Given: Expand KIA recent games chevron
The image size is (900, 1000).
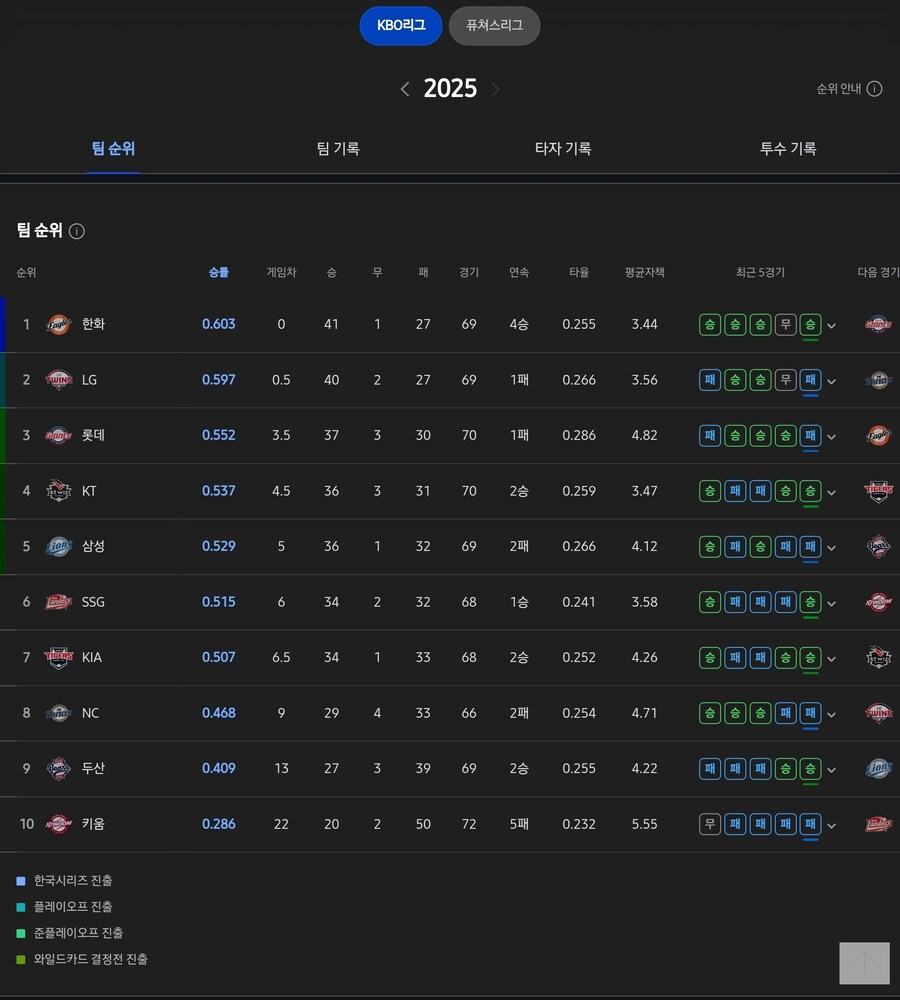Looking at the screenshot, I should pos(831,659).
